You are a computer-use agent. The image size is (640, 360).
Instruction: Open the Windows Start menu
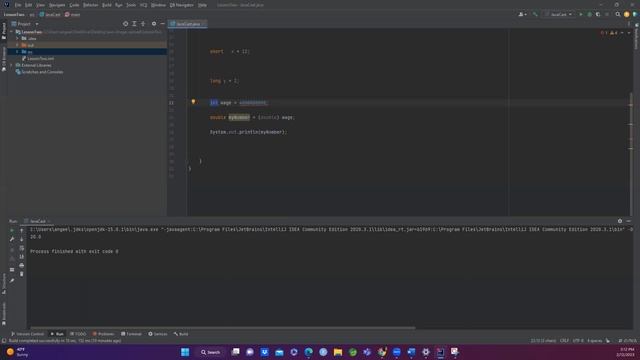click(185, 352)
